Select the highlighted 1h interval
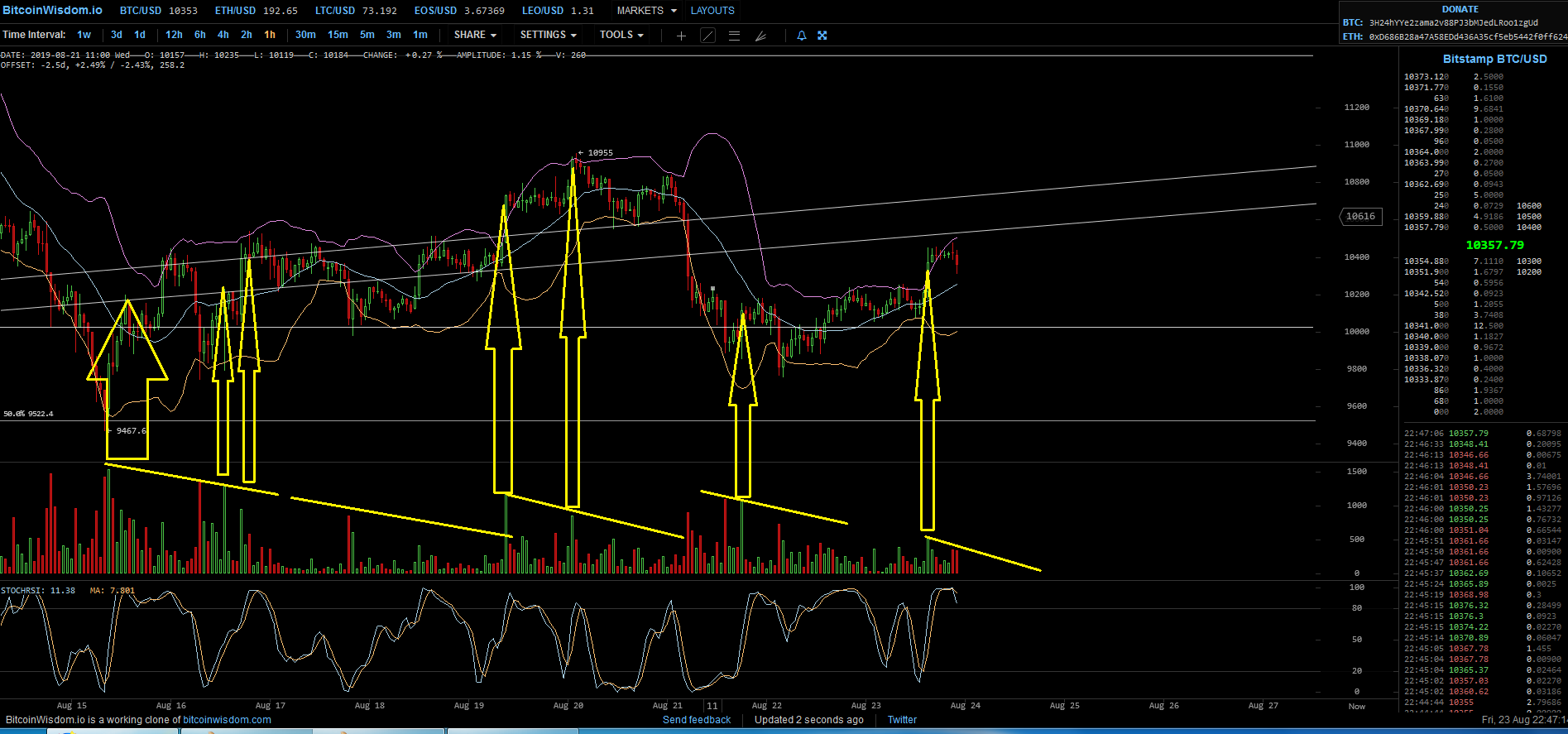1568x734 pixels. click(270, 35)
